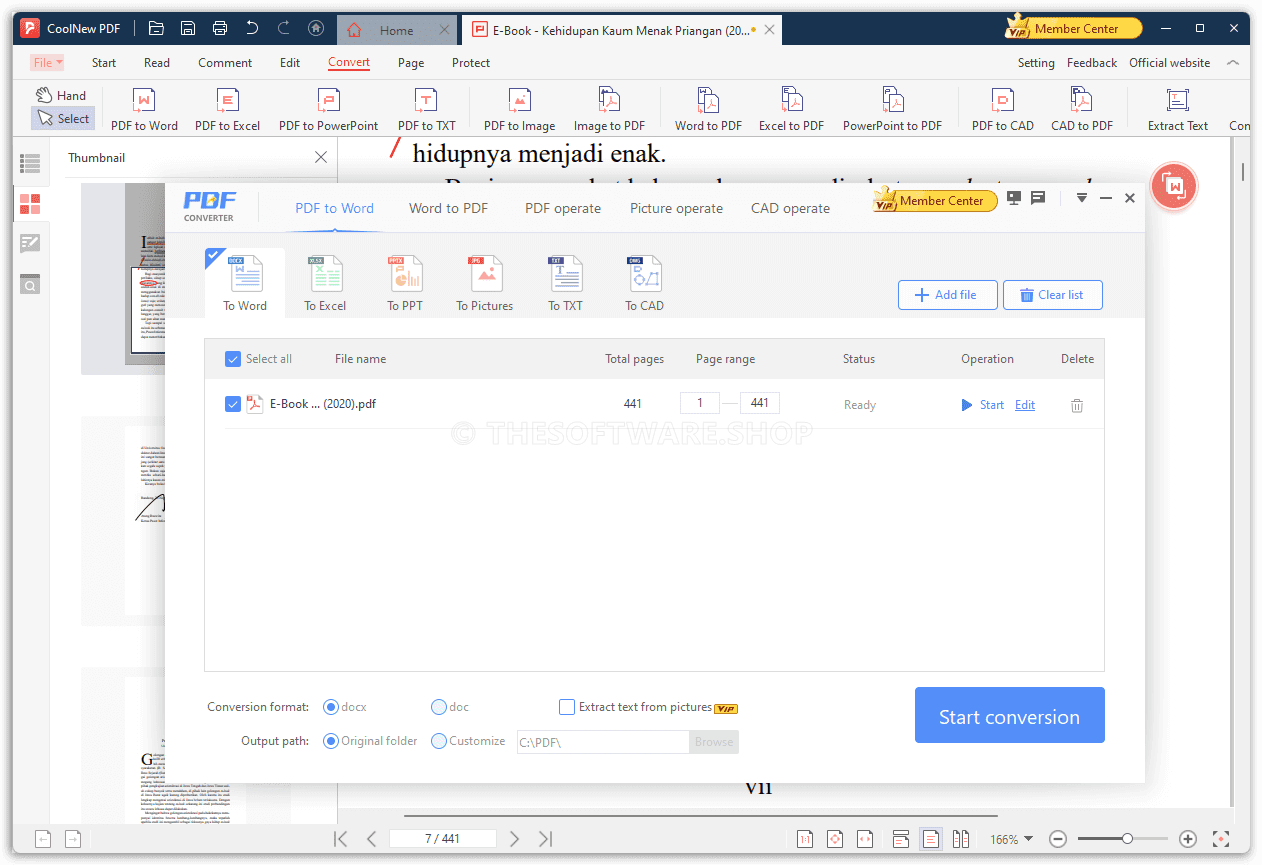Screen dimensions: 1262x865
Task: Open Word to PDF converter in ribbon
Action: 708,109
